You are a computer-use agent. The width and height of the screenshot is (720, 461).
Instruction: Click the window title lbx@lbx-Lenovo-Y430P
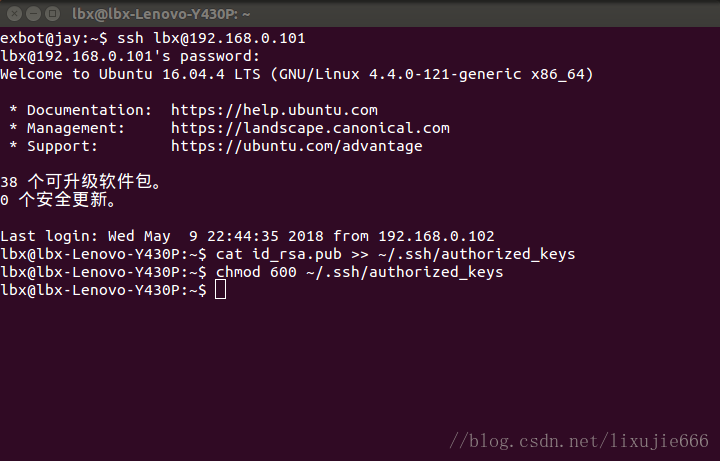point(161,14)
